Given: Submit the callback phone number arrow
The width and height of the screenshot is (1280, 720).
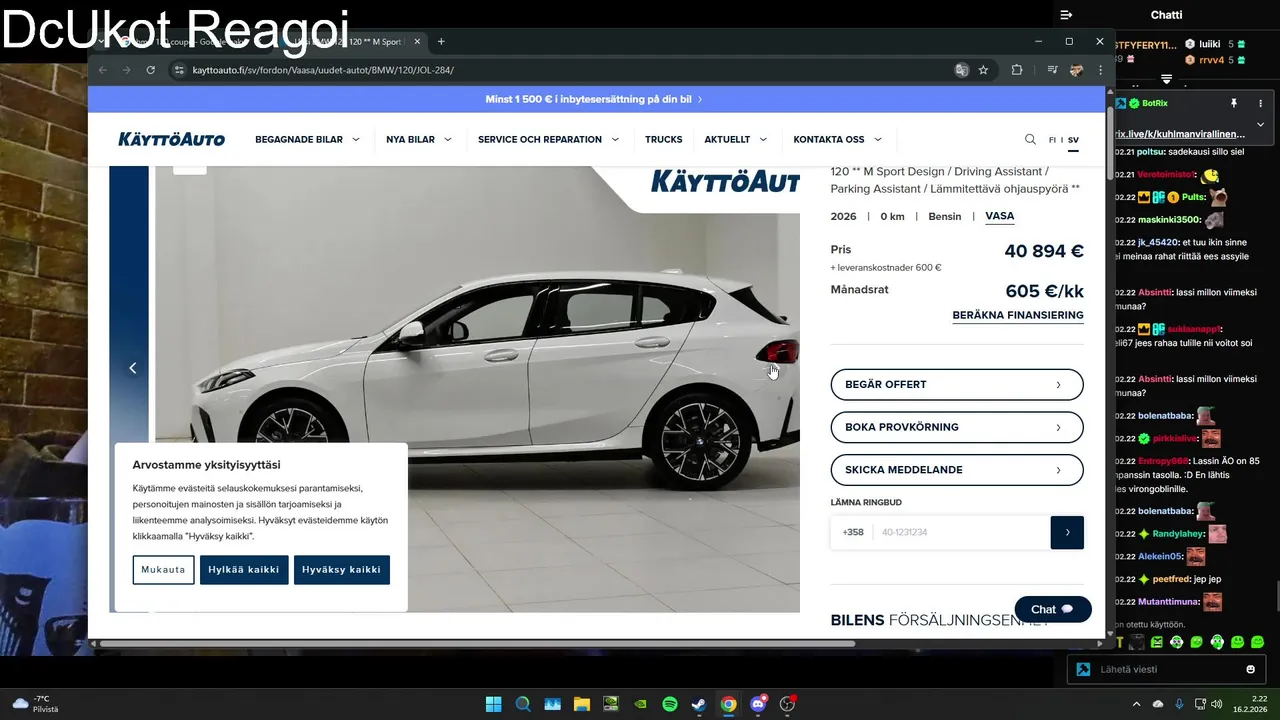Looking at the screenshot, I should [x=1067, y=532].
